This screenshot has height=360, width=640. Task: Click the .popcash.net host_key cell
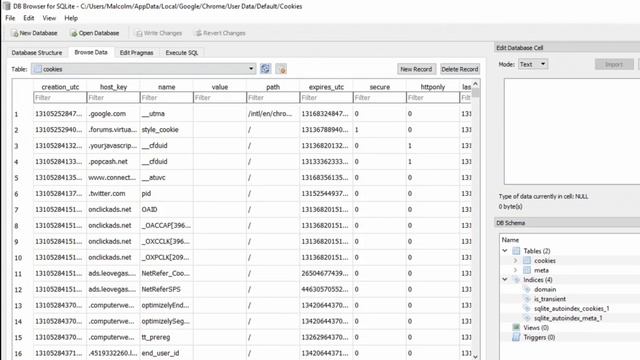[x=113, y=162]
